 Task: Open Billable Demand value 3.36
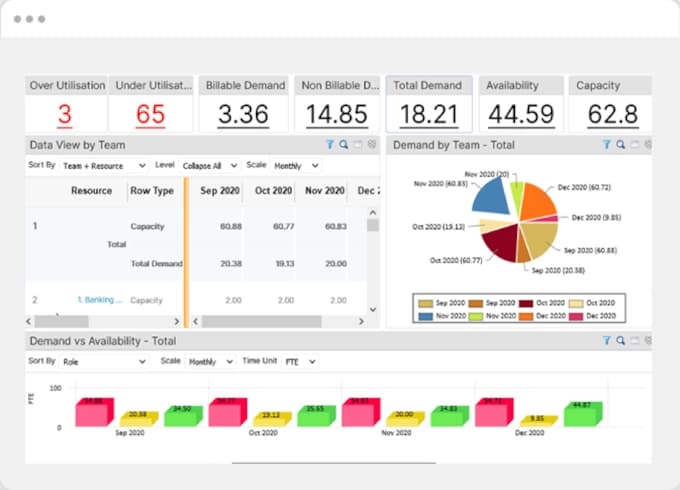click(243, 114)
